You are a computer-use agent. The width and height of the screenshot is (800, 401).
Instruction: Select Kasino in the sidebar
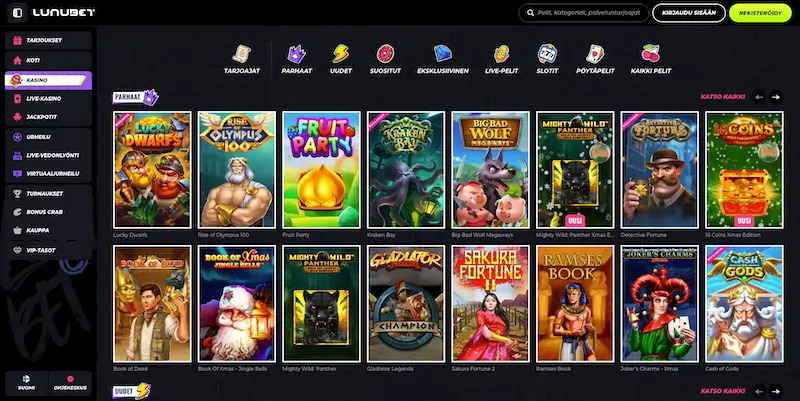click(x=48, y=80)
